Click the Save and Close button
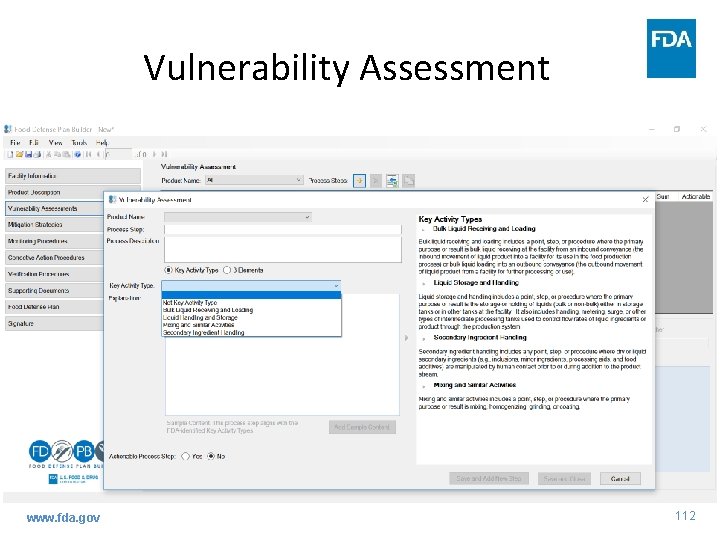This screenshot has height=540, width=720. [x=564, y=478]
